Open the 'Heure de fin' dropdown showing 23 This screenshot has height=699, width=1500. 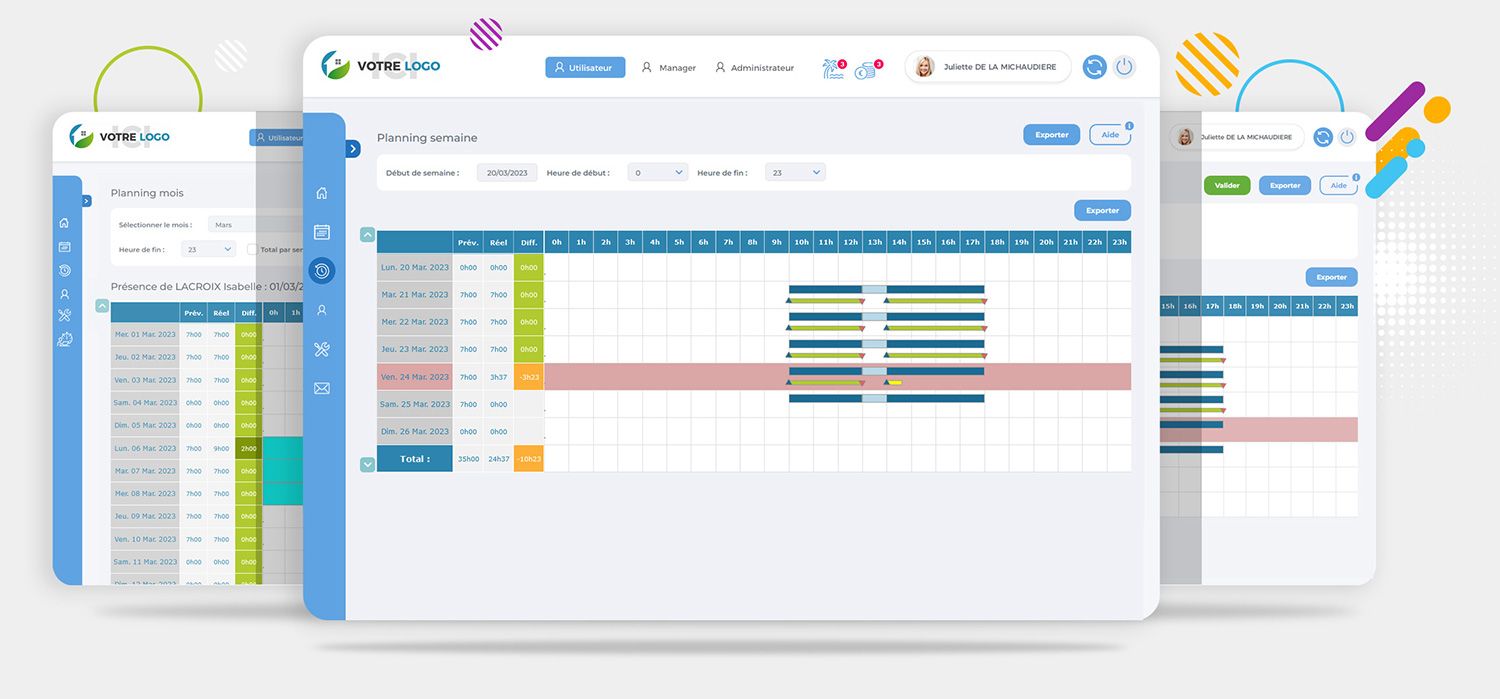tap(795, 173)
